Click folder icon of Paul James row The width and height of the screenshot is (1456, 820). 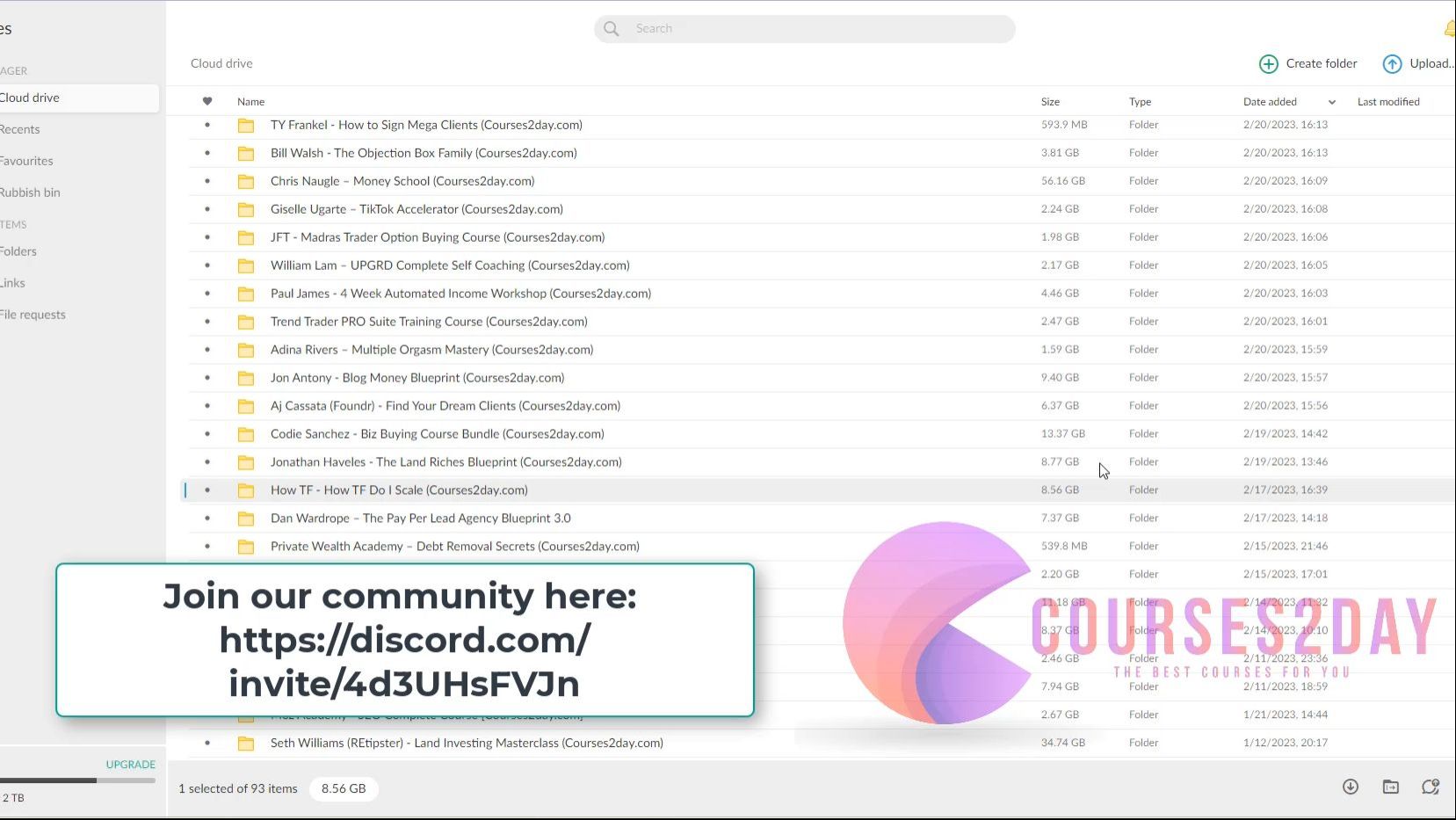pyautogui.click(x=246, y=294)
